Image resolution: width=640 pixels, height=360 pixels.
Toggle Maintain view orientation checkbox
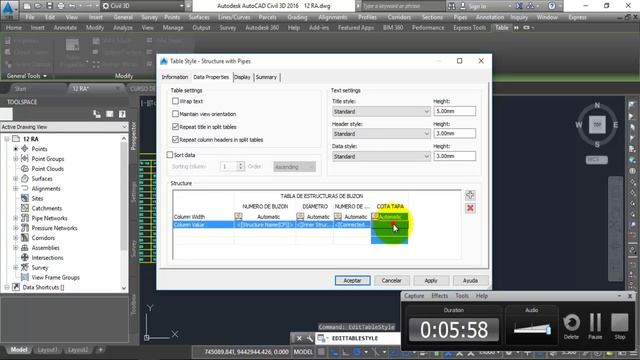tap(176, 113)
